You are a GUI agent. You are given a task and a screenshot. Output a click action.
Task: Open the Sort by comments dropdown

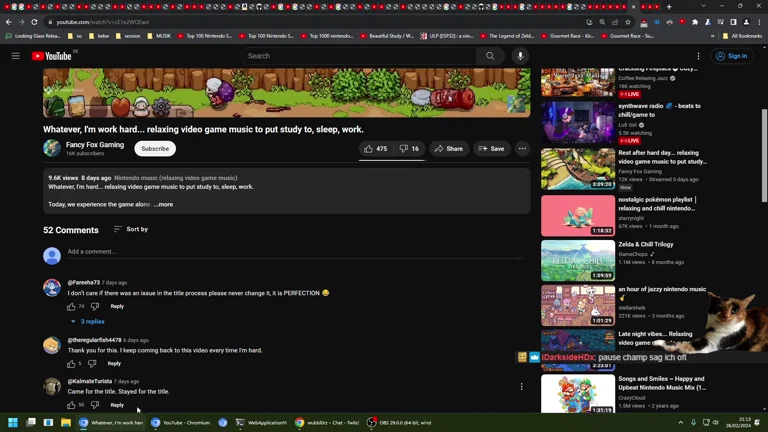pyautogui.click(x=130, y=229)
